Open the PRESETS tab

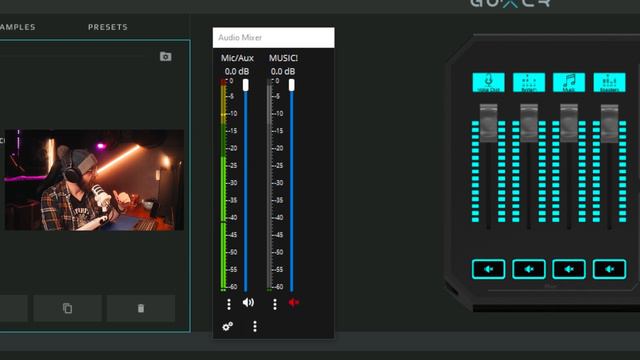point(108,27)
